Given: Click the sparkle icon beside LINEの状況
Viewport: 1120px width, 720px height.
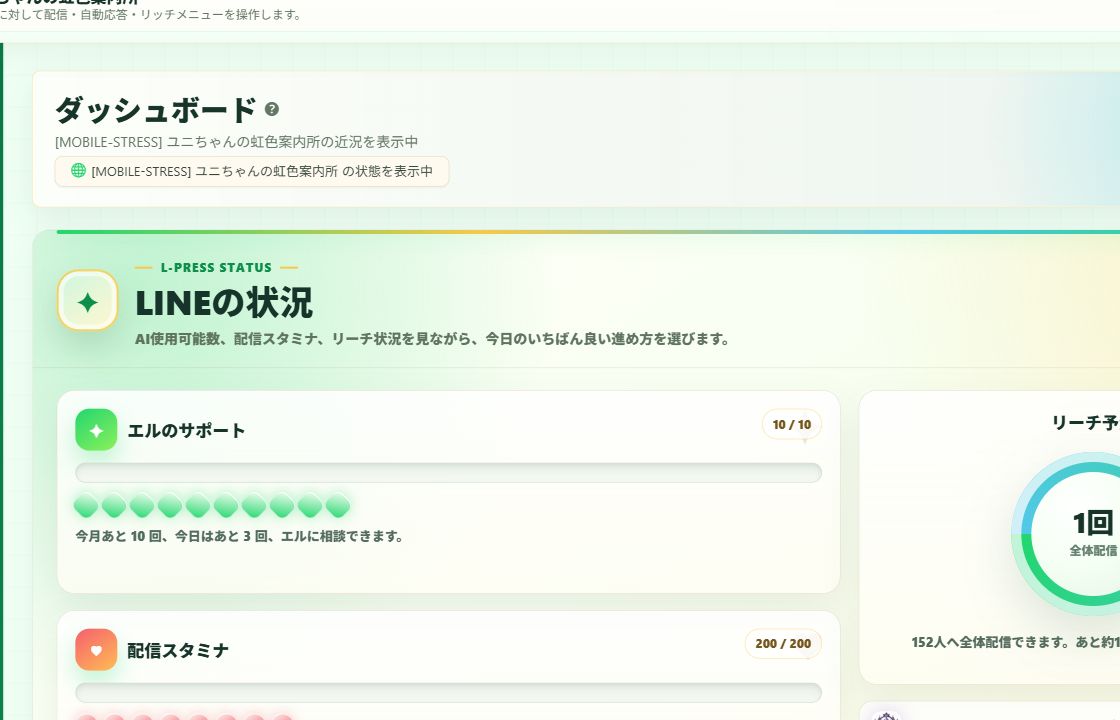Looking at the screenshot, I should pyautogui.click(x=88, y=301).
